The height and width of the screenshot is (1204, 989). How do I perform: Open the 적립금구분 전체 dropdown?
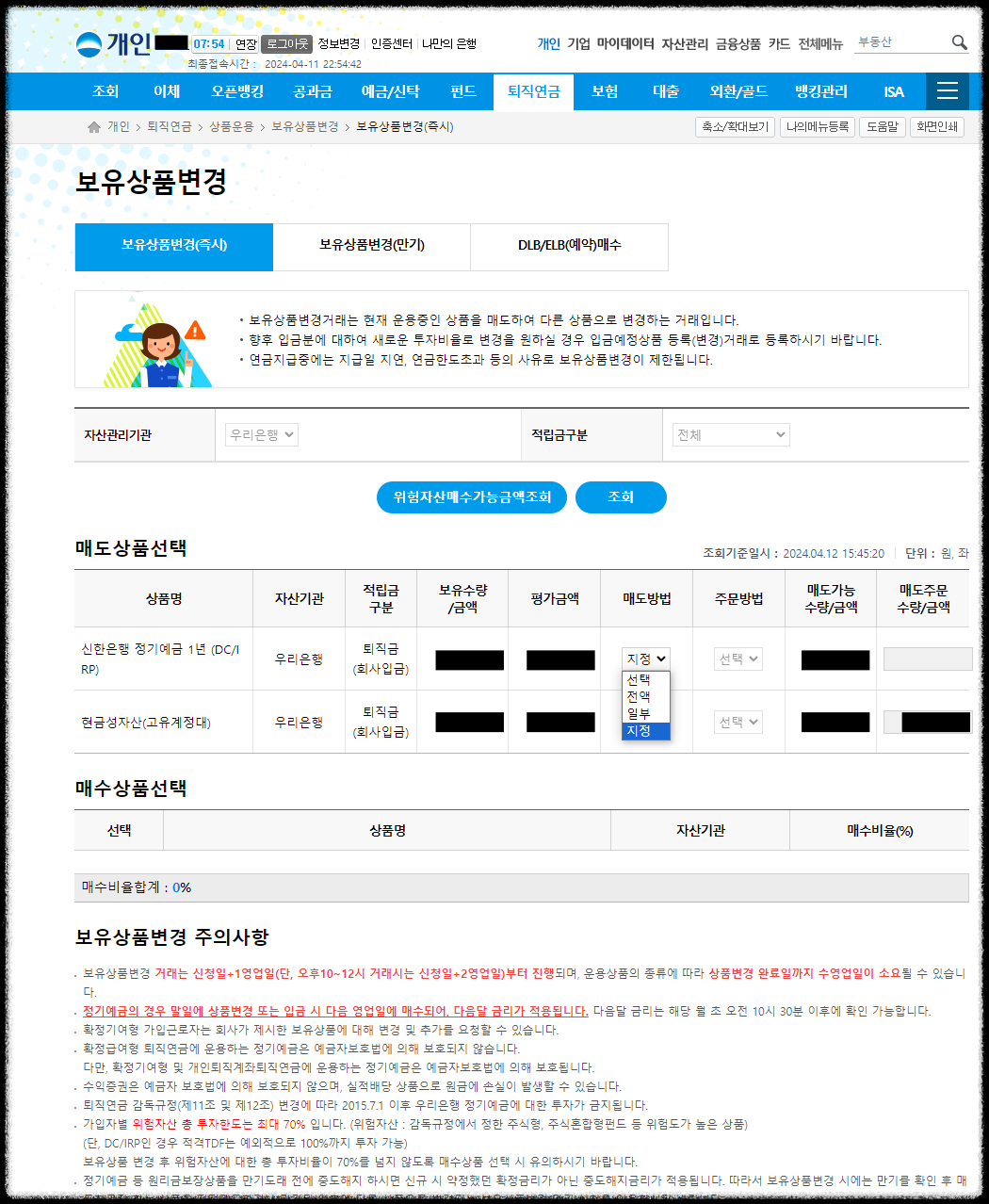click(x=730, y=434)
